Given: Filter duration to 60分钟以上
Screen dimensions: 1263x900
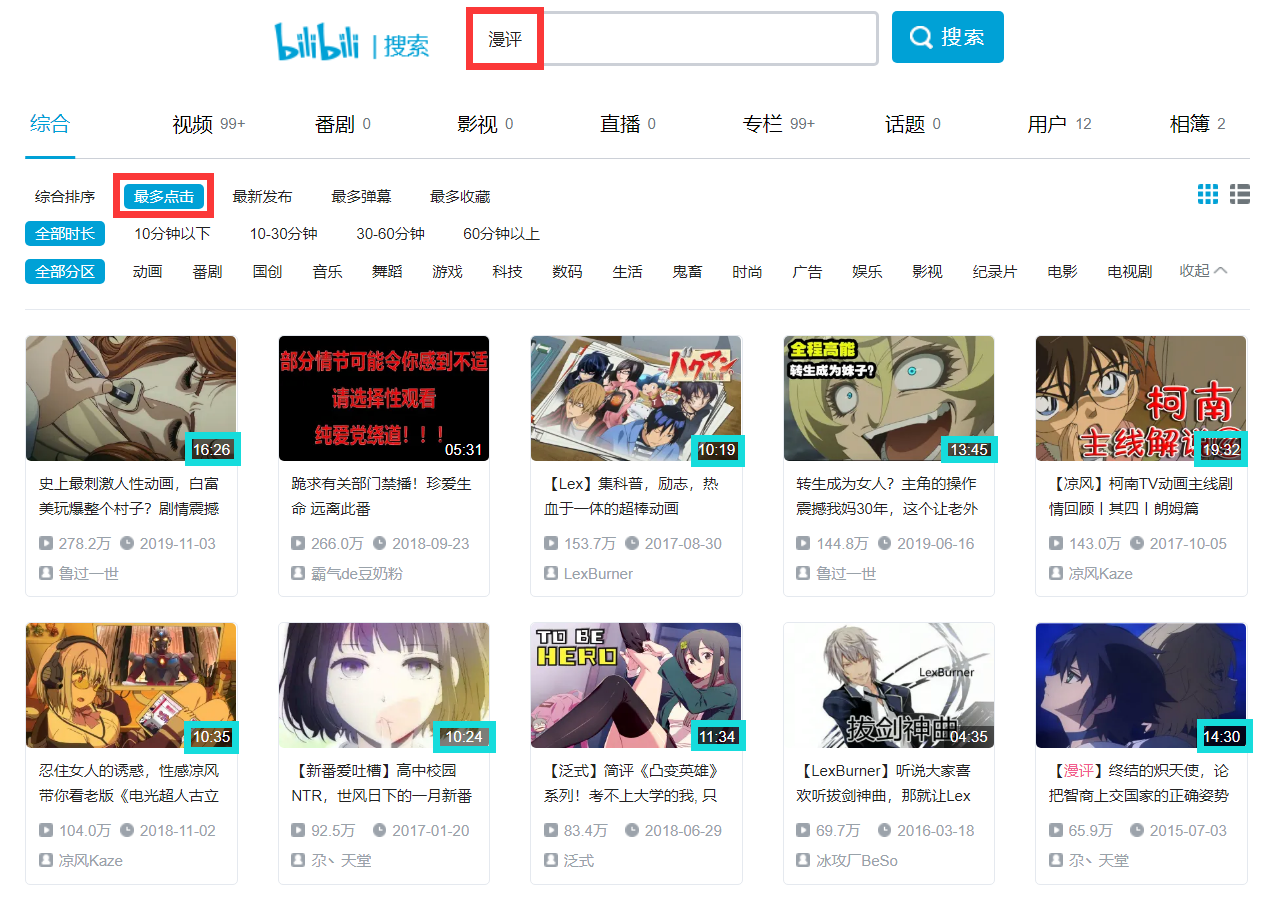Looking at the screenshot, I should point(501,234).
